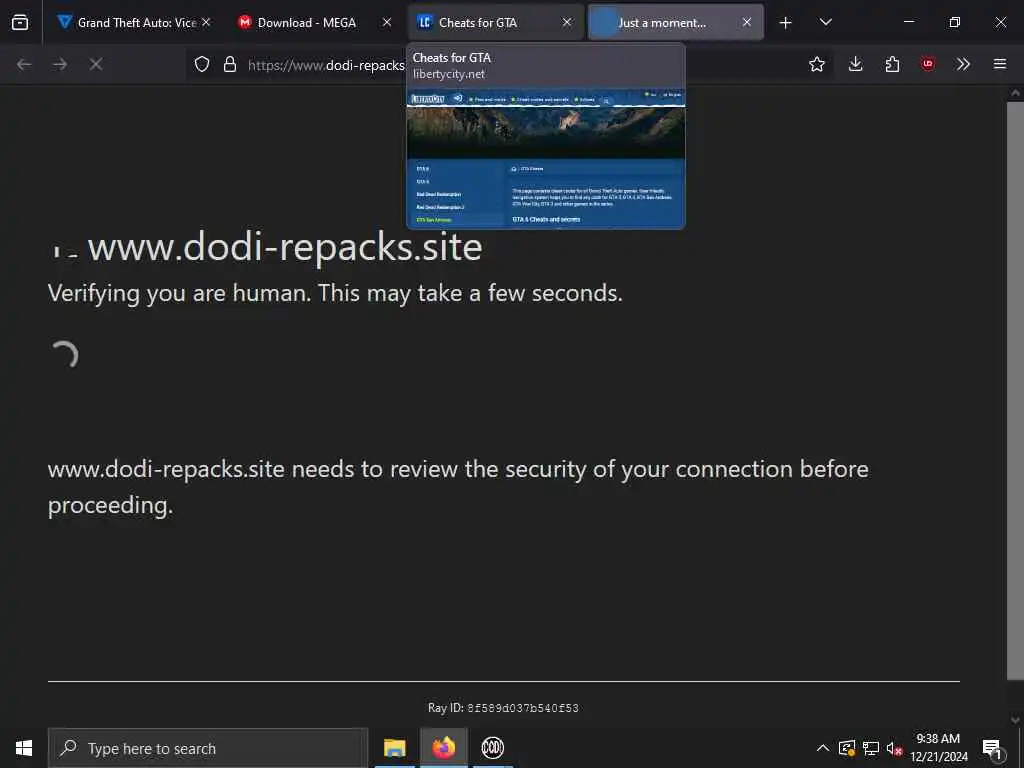Open the 9:38 AM clock and calendar

[x=938, y=748]
